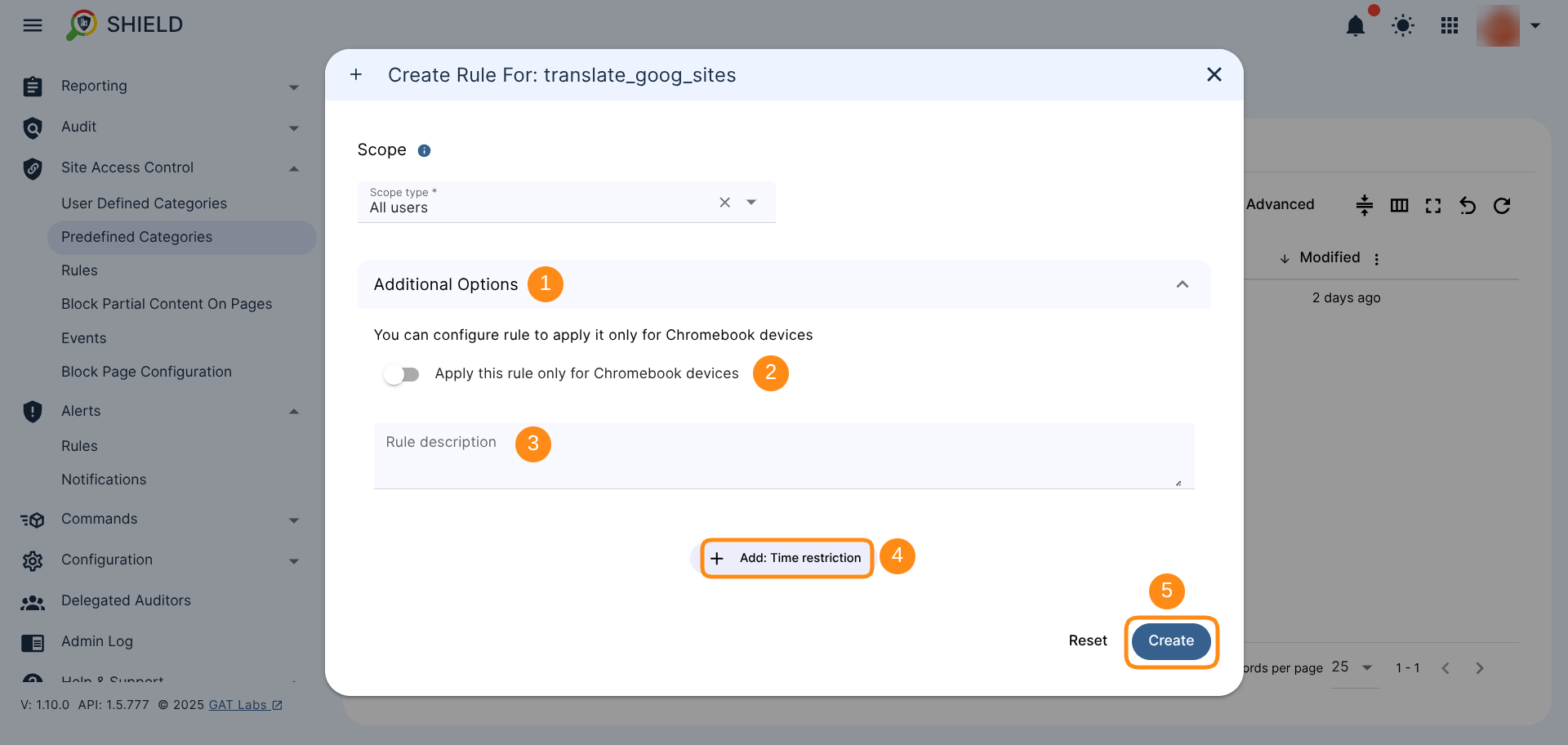
Task: Click the Admin Log icon
Action: 33,643
